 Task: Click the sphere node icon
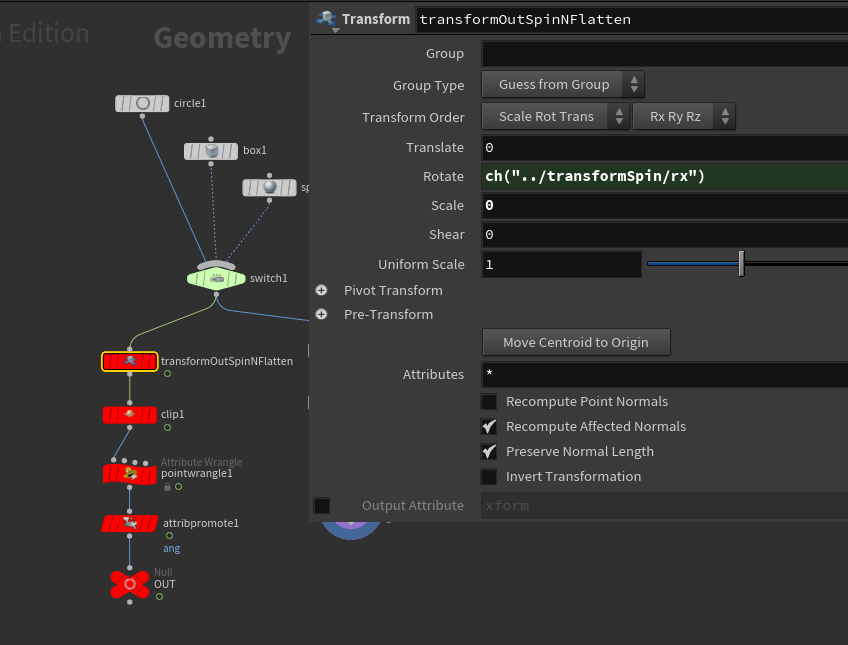click(x=269, y=188)
